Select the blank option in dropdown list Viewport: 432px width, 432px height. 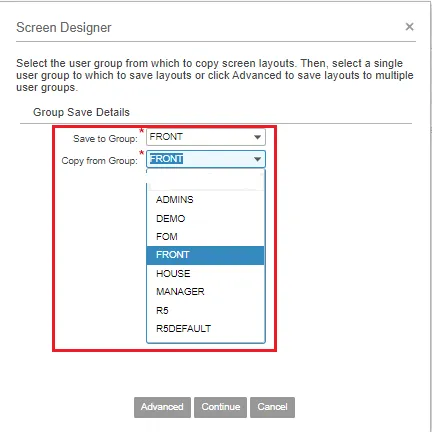click(205, 181)
